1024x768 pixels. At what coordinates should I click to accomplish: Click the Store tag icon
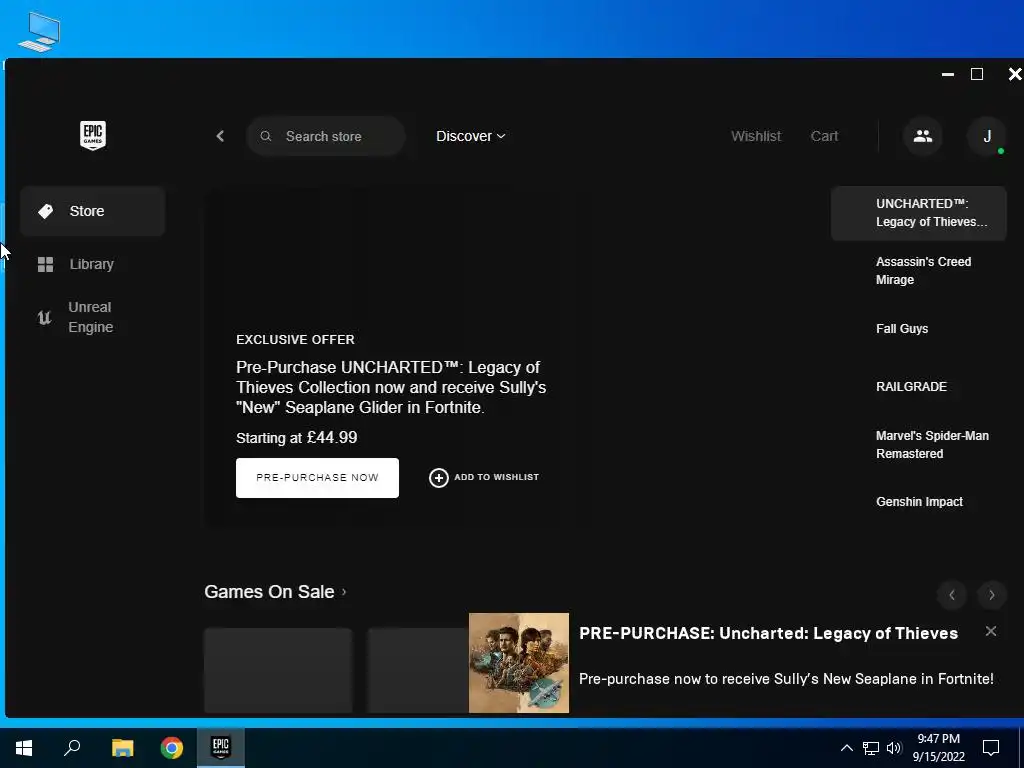(x=46, y=211)
